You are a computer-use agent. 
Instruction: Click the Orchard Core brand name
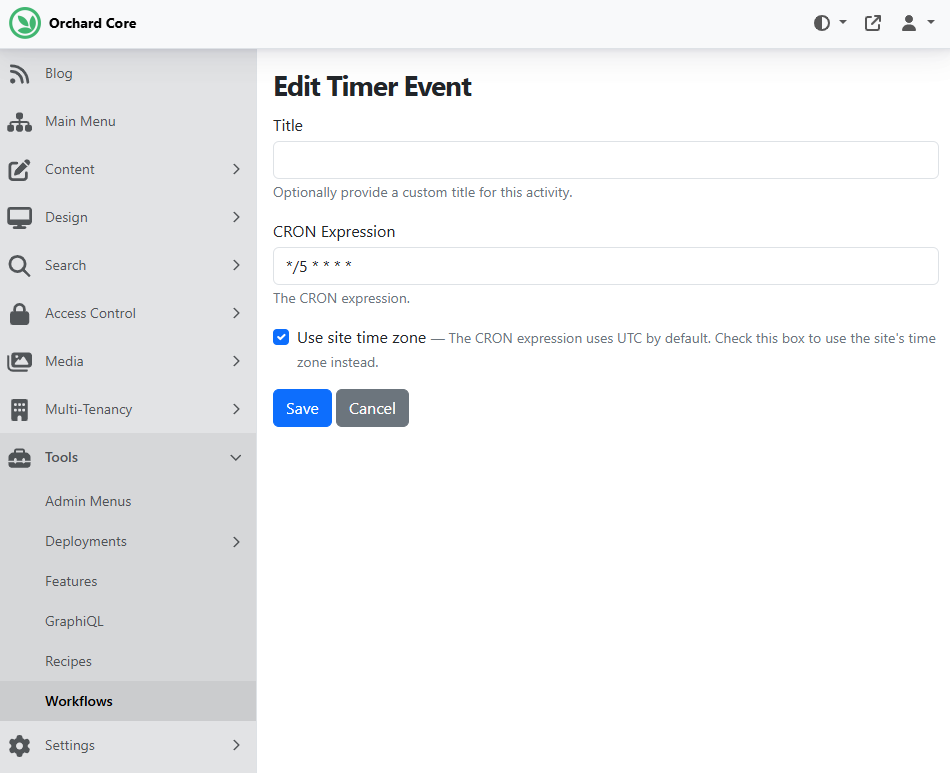point(93,23)
